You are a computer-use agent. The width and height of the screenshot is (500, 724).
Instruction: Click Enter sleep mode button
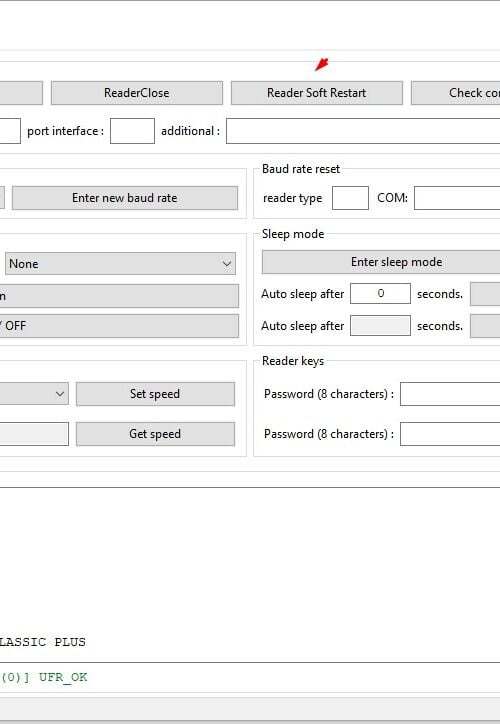point(381,262)
